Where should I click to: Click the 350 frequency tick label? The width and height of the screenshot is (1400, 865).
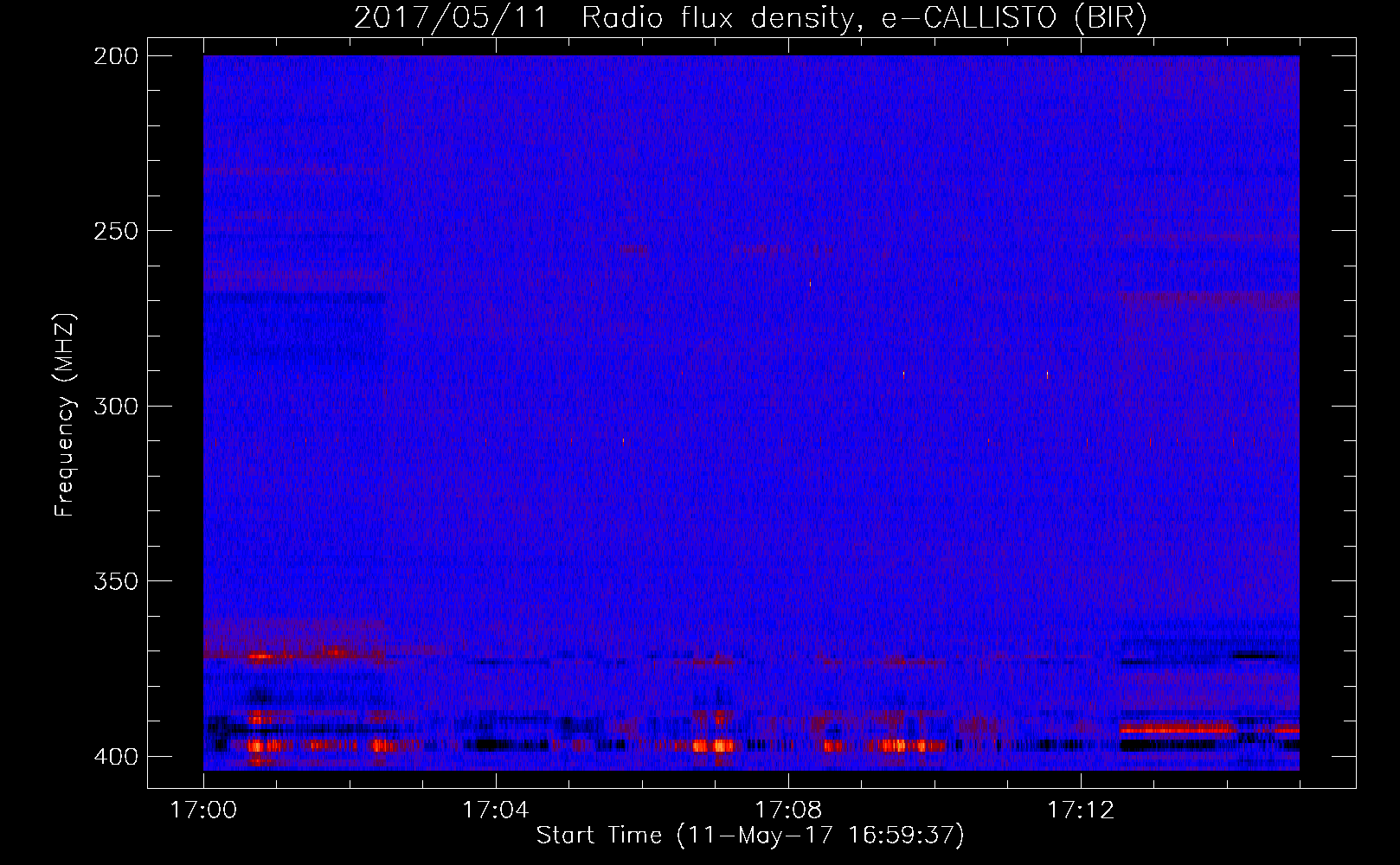click(116, 580)
